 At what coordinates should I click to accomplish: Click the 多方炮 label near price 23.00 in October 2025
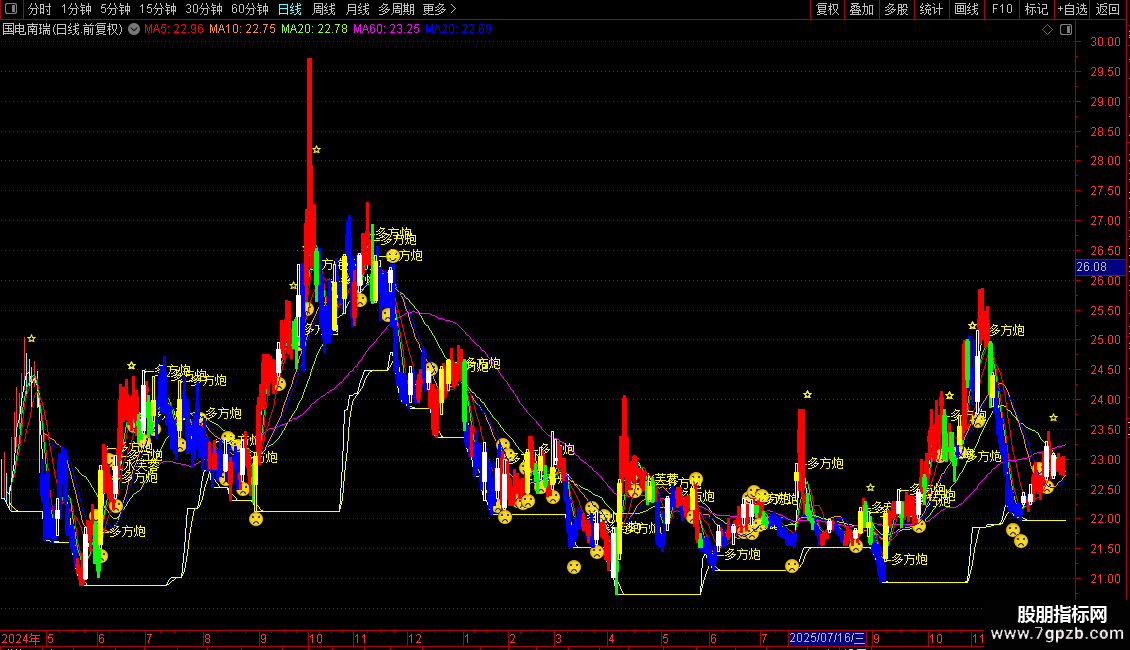[x=984, y=456]
